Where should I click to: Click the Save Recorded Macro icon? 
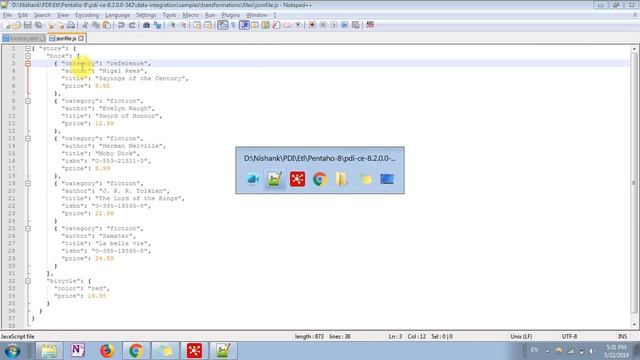coord(356,25)
